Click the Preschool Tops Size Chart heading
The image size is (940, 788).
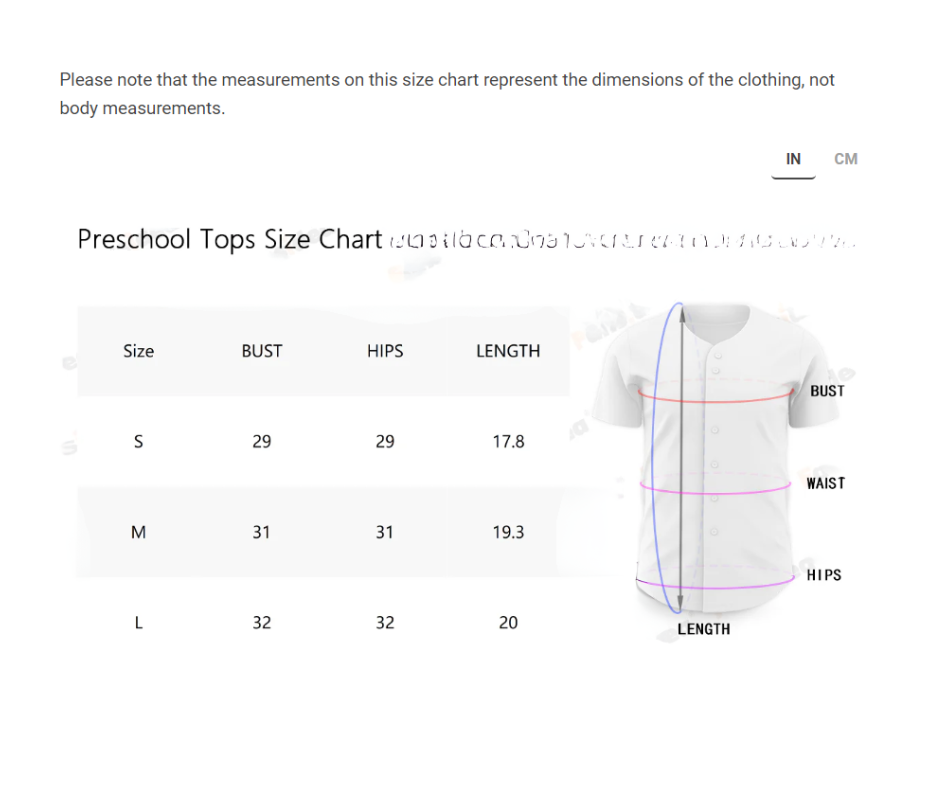pos(230,240)
